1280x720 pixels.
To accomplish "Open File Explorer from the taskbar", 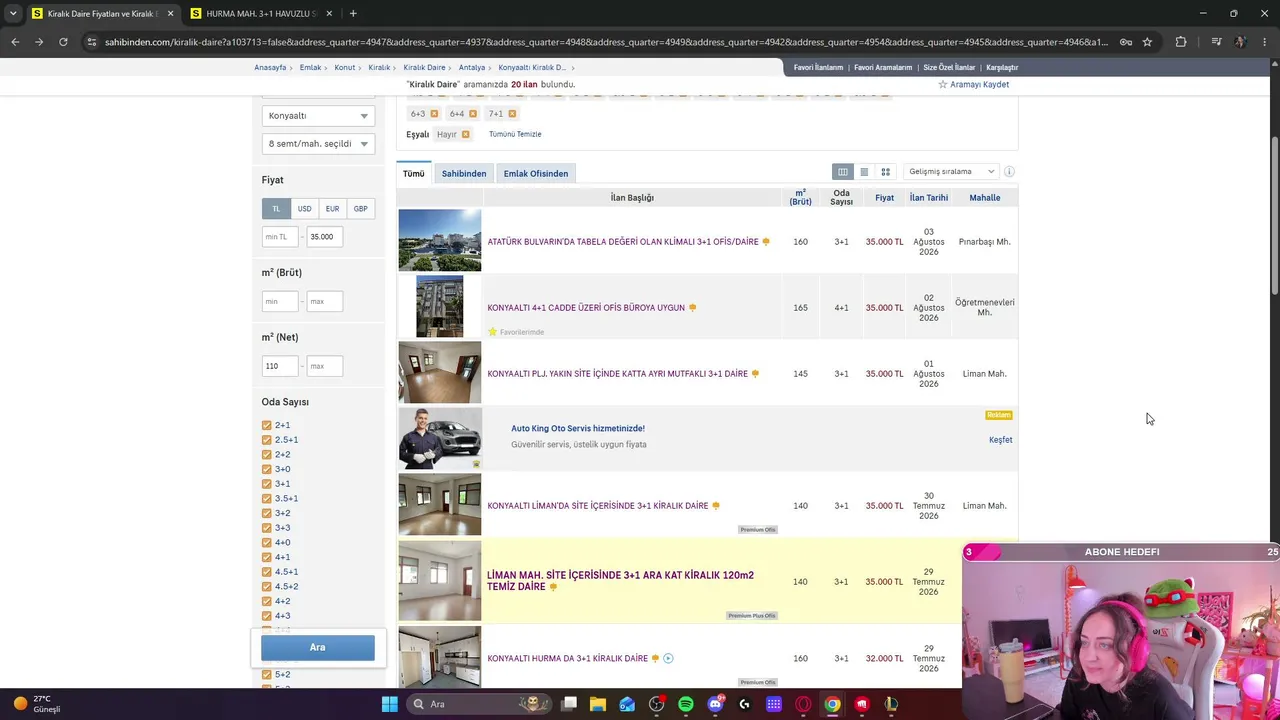I will [x=597, y=704].
